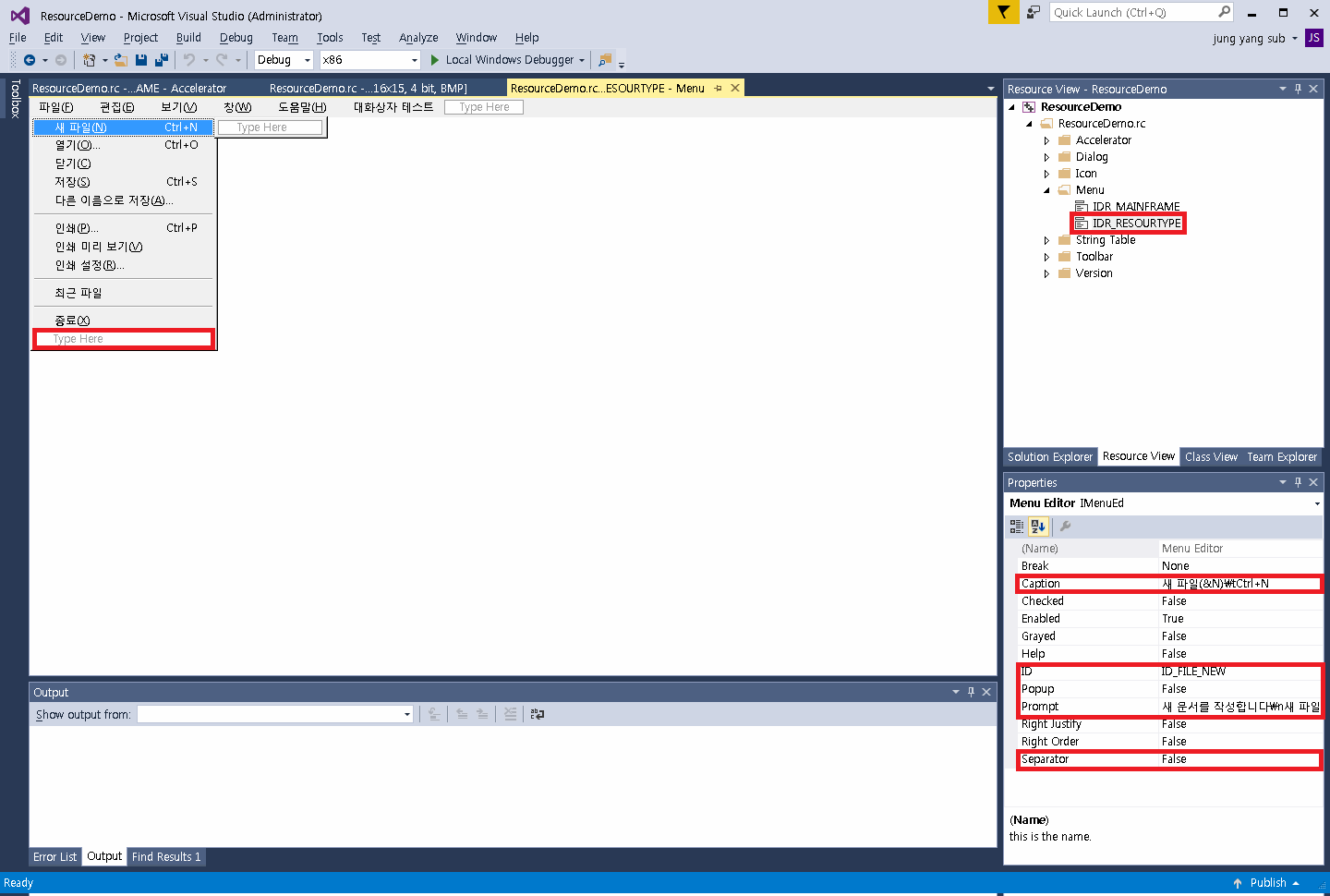1330x896 pixels.
Task: Click the Property Pages wrench icon
Action: point(1065,527)
